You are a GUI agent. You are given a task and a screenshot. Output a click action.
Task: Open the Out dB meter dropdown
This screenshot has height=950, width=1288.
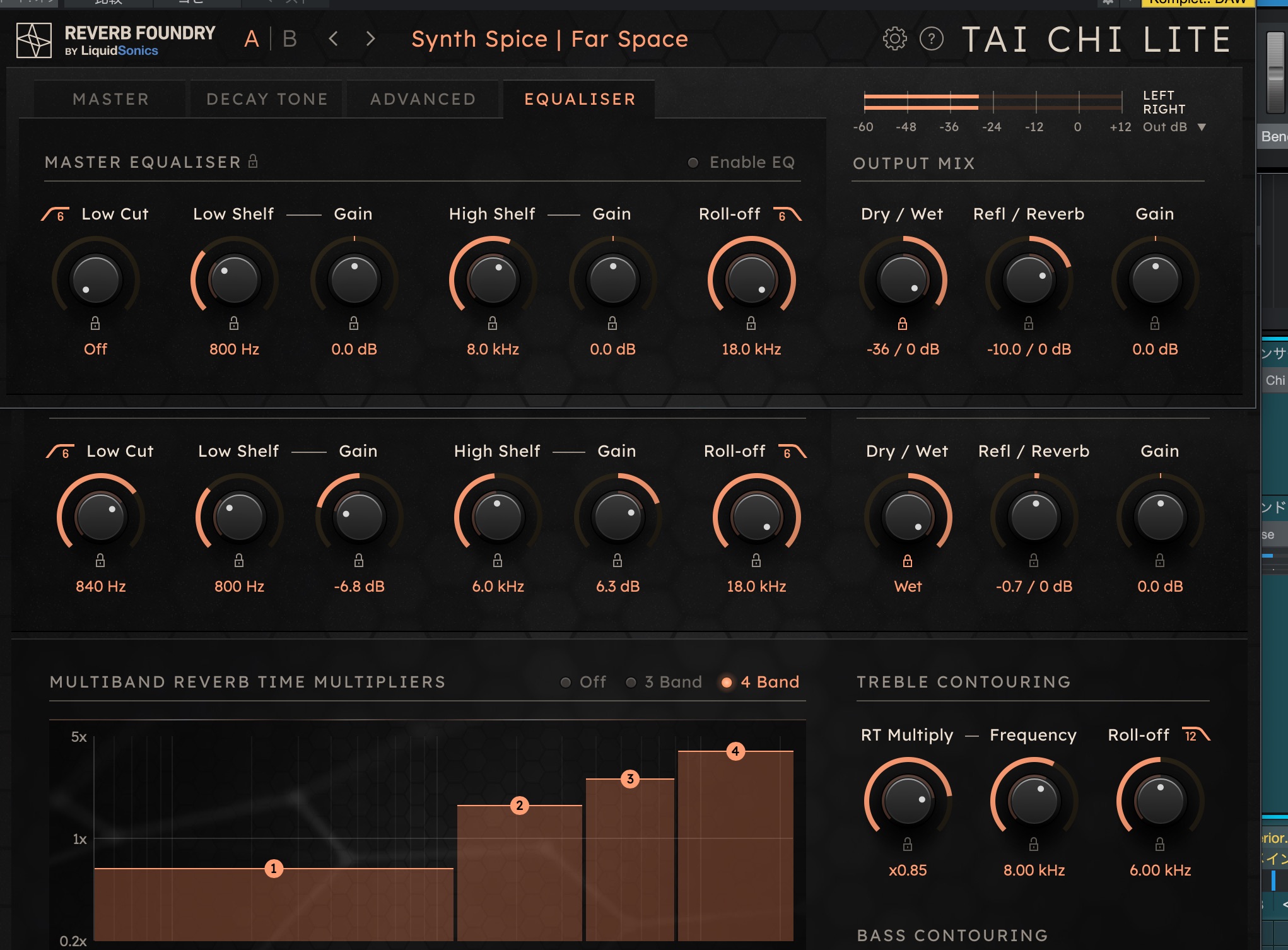click(x=1202, y=127)
